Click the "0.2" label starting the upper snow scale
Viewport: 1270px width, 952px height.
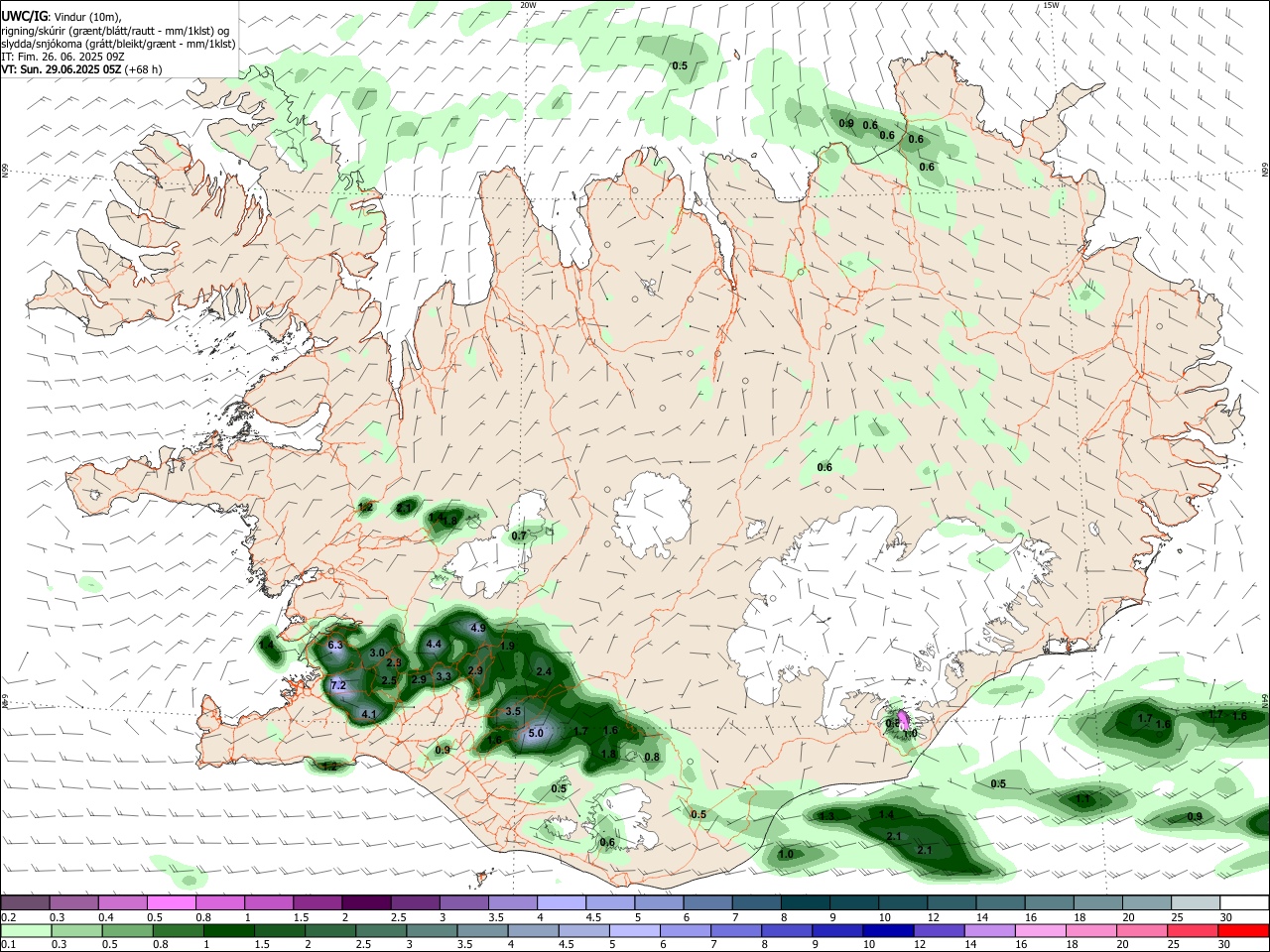[8, 917]
